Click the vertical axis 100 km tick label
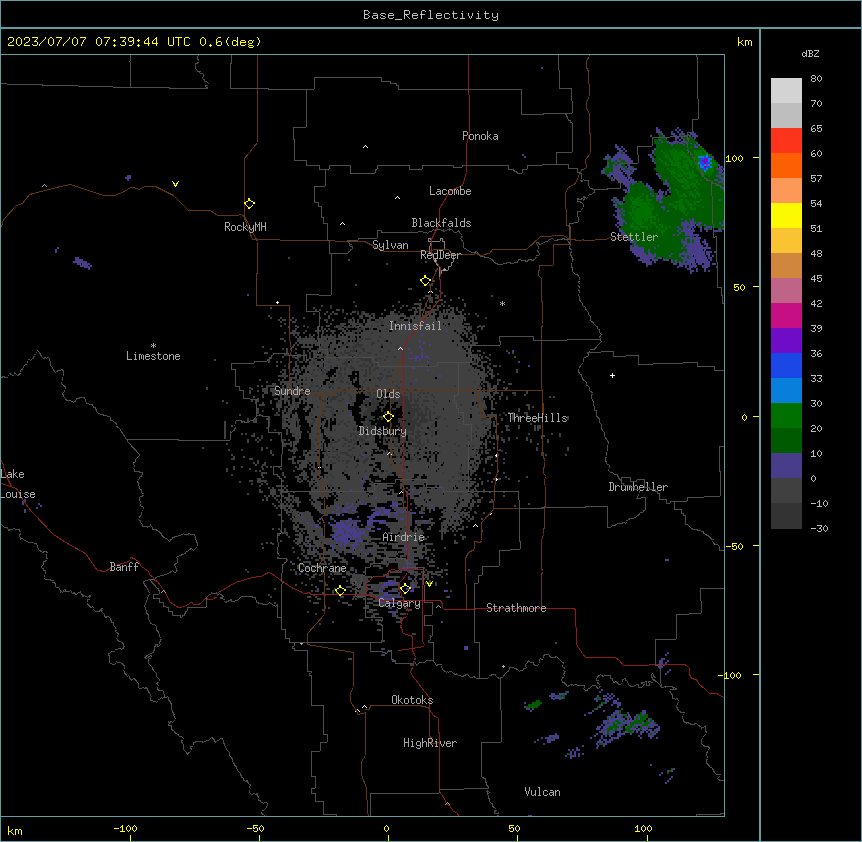The height and width of the screenshot is (842, 862). tap(734, 158)
